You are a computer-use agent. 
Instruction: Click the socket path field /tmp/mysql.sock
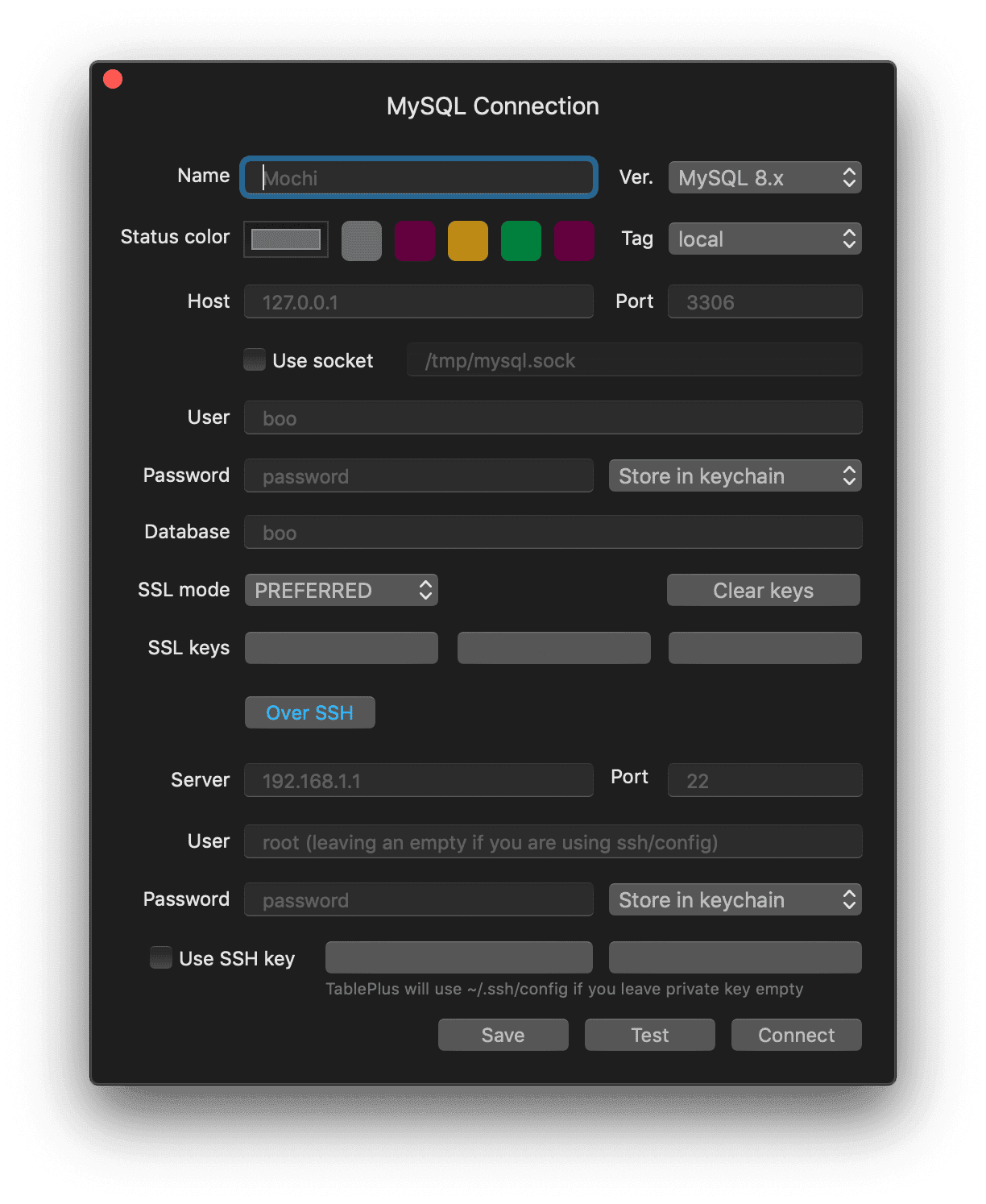pos(635,359)
